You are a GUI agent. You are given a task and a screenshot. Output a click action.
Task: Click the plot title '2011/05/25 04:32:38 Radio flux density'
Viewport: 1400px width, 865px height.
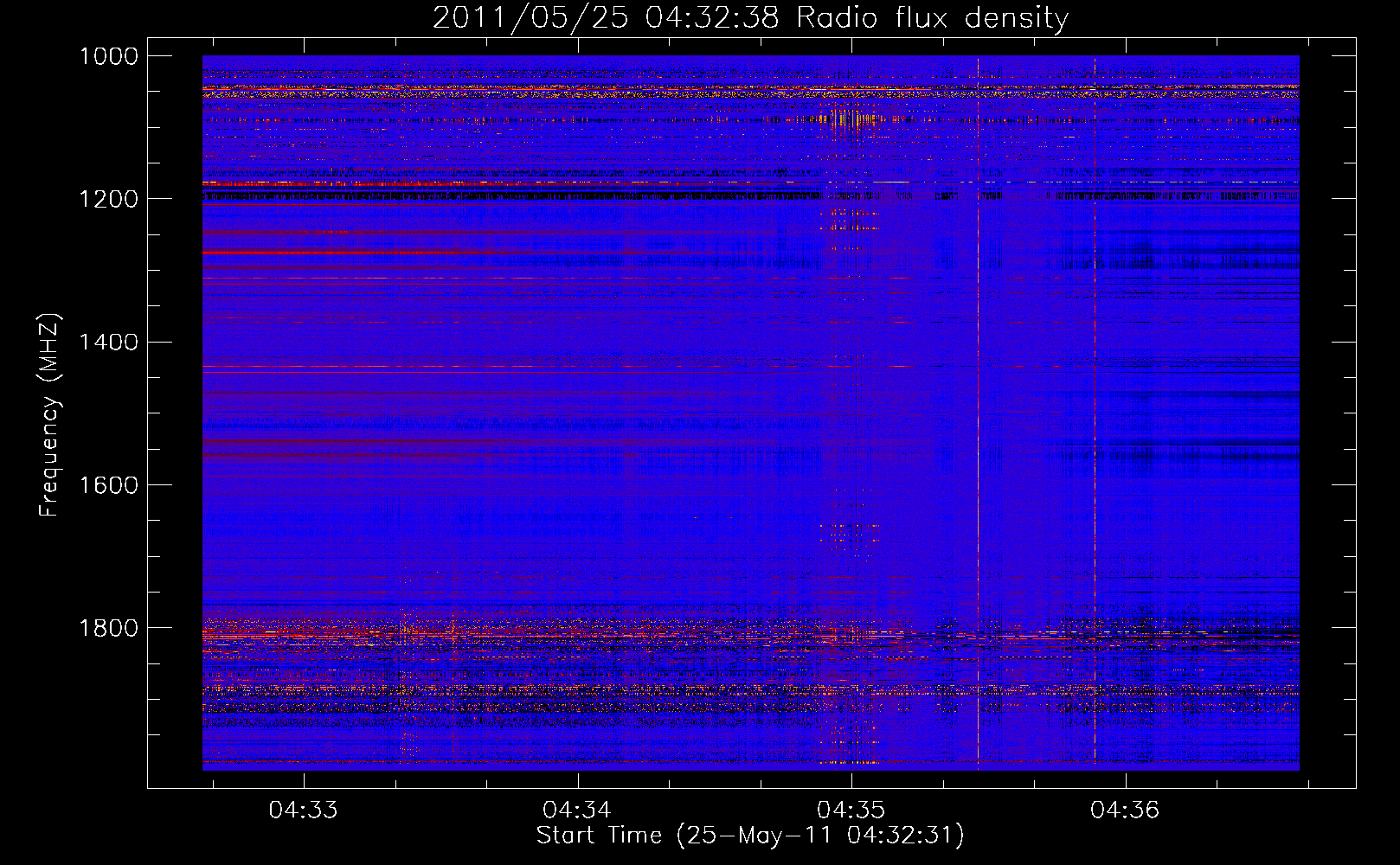click(x=750, y=17)
